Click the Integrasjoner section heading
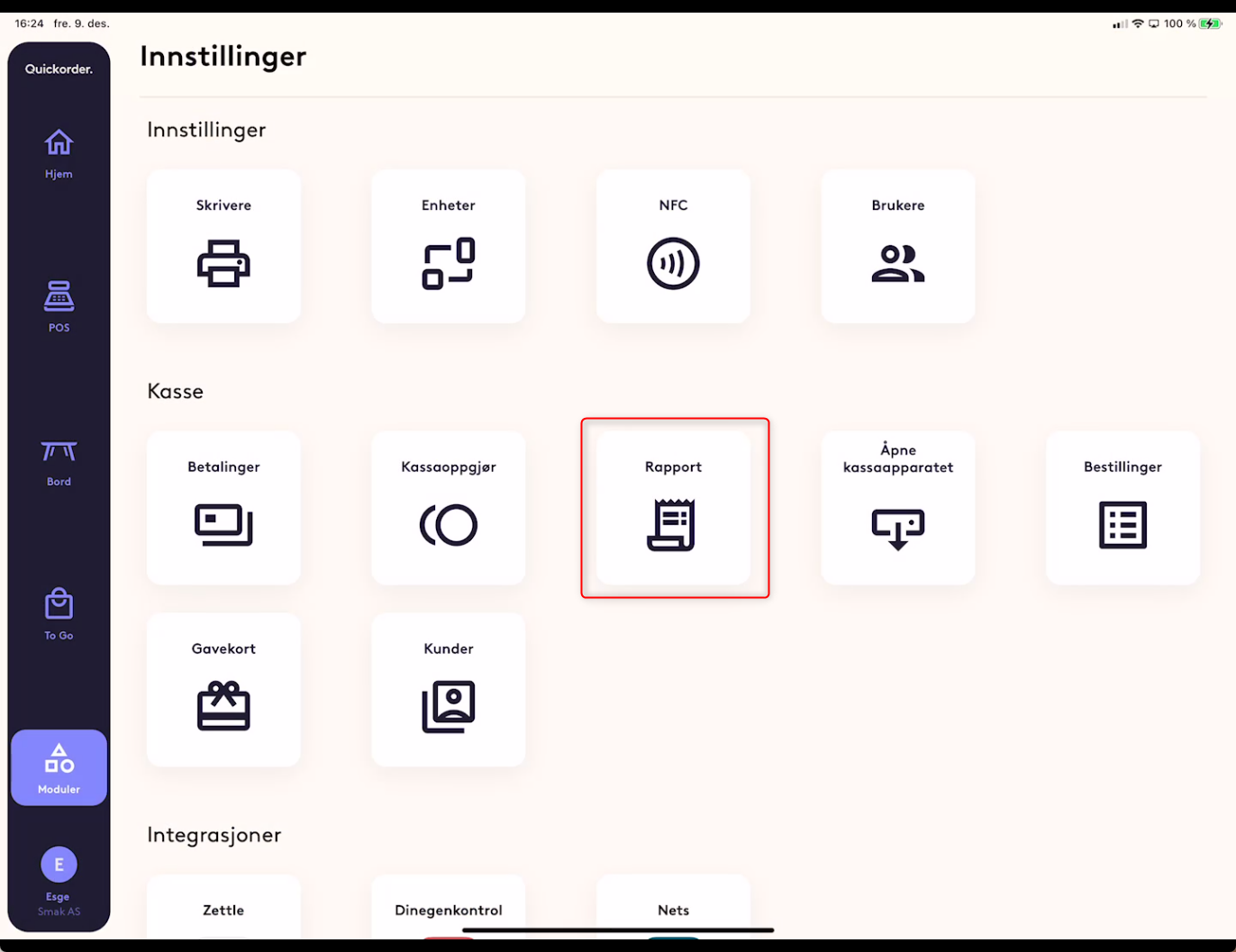This screenshot has width=1236, height=952. coord(214,835)
